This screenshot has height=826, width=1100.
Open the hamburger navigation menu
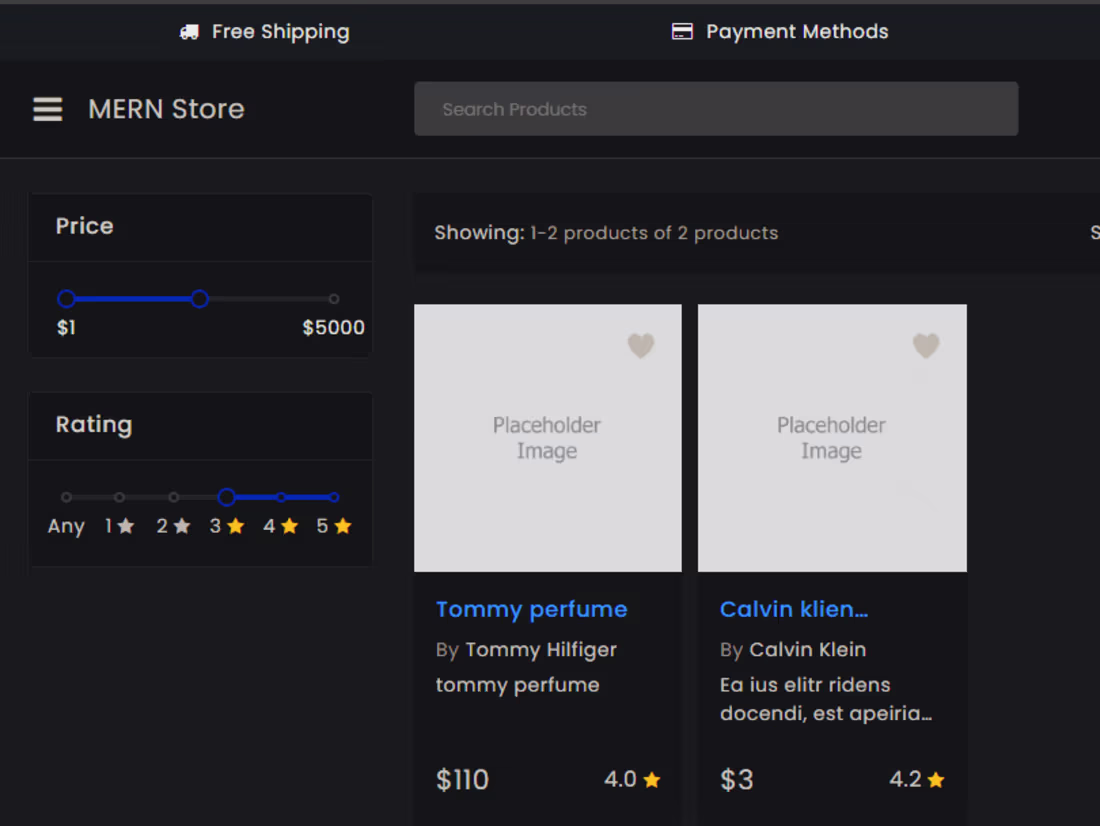click(x=47, y=109)
